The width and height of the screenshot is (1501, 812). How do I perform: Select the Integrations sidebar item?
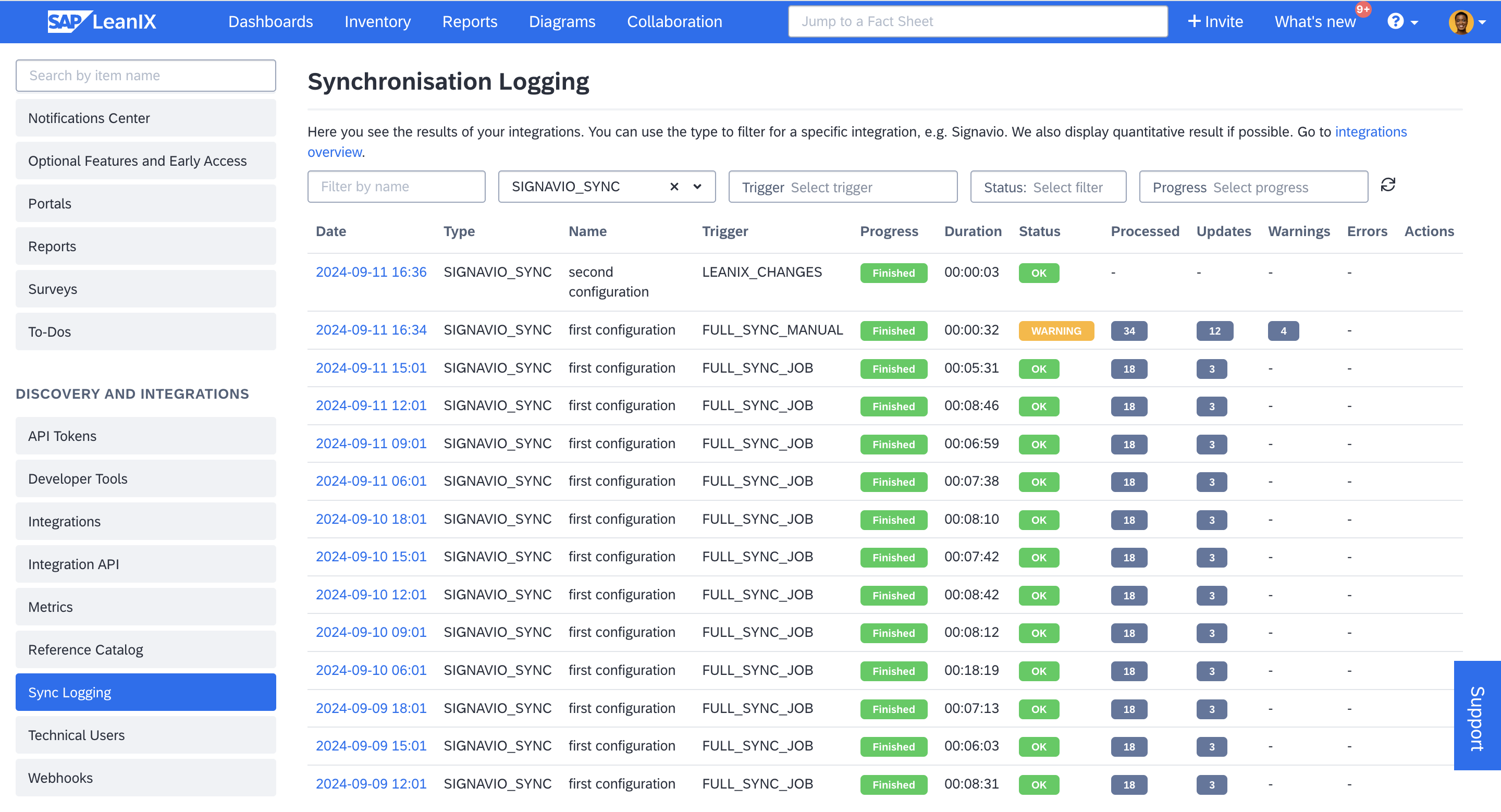coord(65,521)
